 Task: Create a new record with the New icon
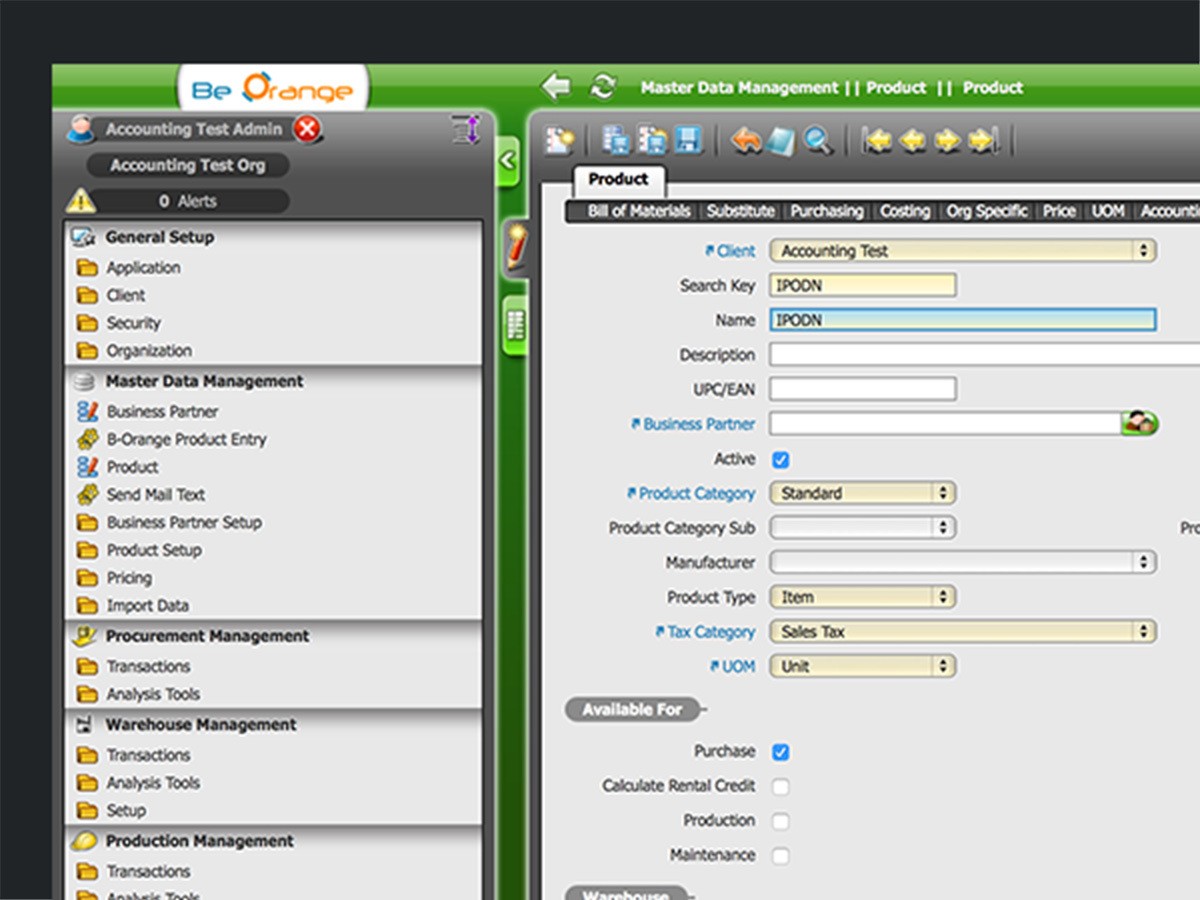pyautogui.click(x=558, y=140)
